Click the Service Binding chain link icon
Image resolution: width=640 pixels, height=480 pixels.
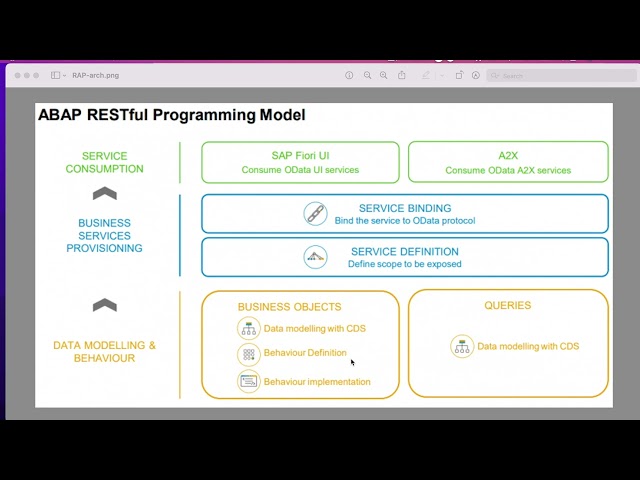pyautogui.click(x=315, y=213)
